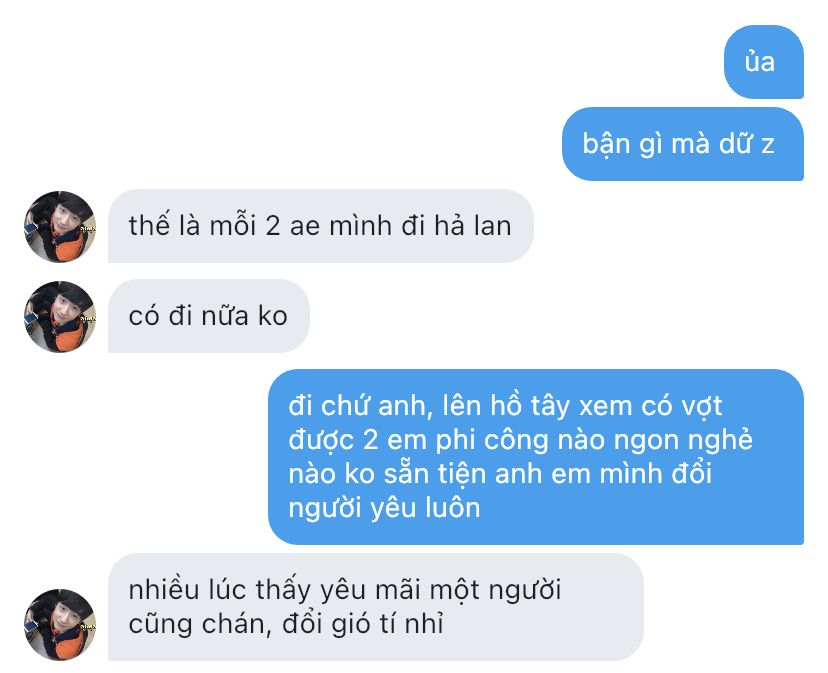Image resolution: width=828 pixels, height=673 pixels.
Task: Click the "bận gì mà dữ z" bubble
Action: pyautogui.click(x=683, y=144)
